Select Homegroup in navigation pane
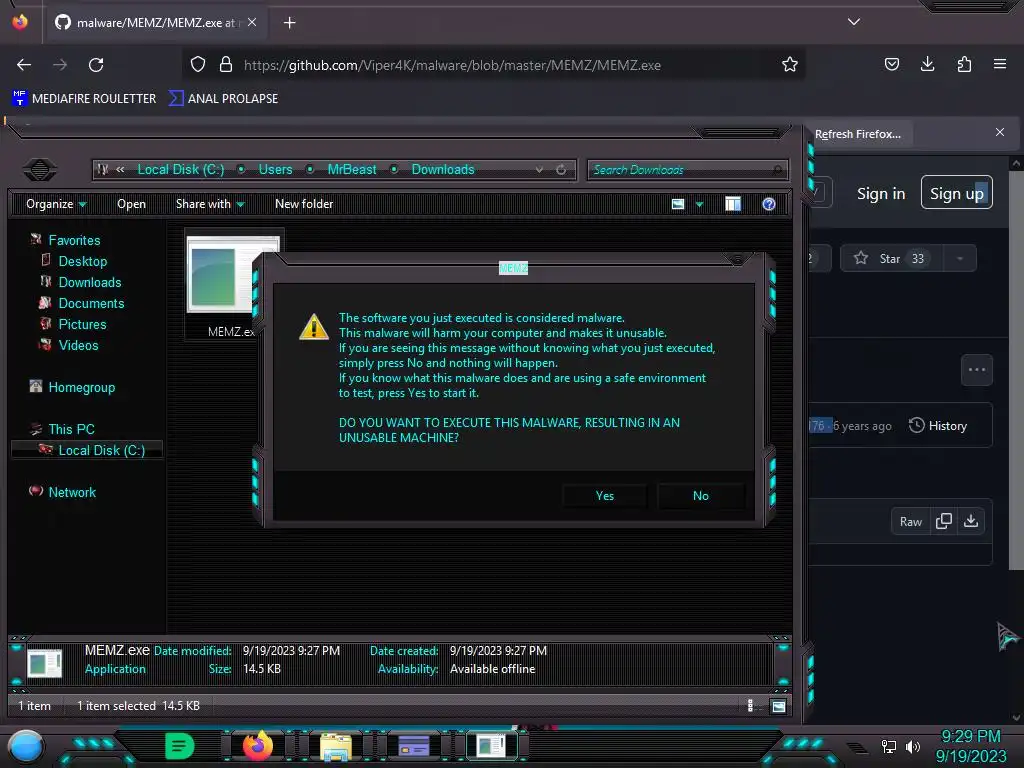Screen dimensions: 1024x768 [x=81, y=387]
